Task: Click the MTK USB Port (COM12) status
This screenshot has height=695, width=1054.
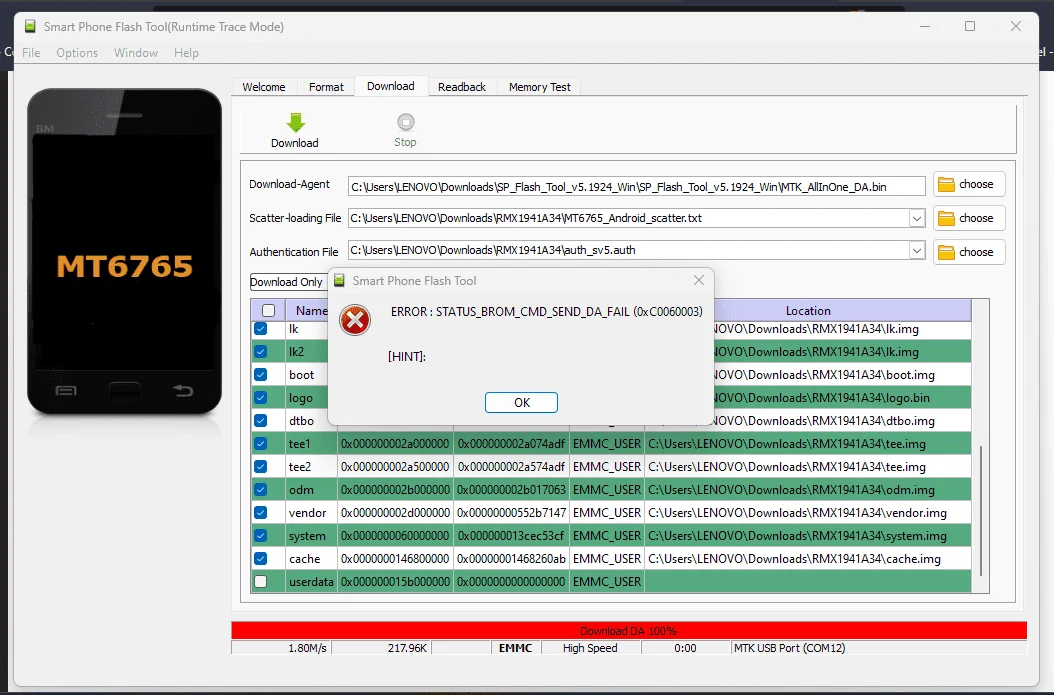Action: click(x=789, y=648)
